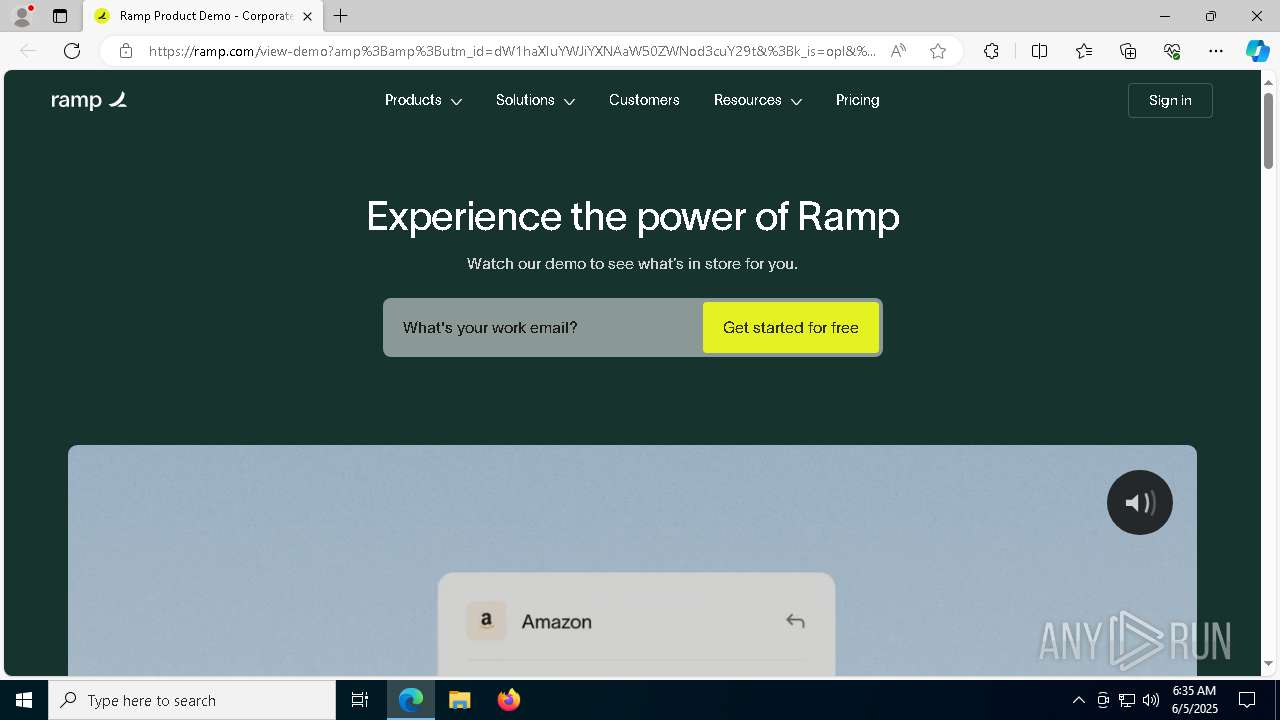Launch Firefox from taskbar
This screenshot has width=1280, height=720.
(x=509, y=700)
